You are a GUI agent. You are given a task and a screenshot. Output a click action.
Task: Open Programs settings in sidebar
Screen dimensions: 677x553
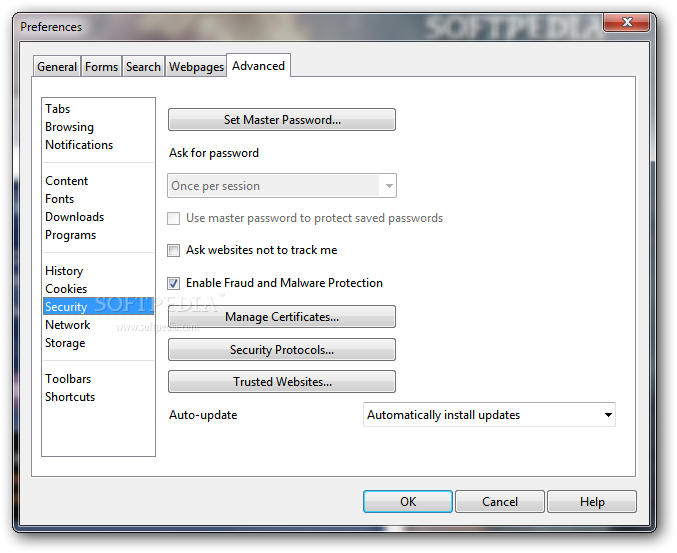[x=98, y=235]
